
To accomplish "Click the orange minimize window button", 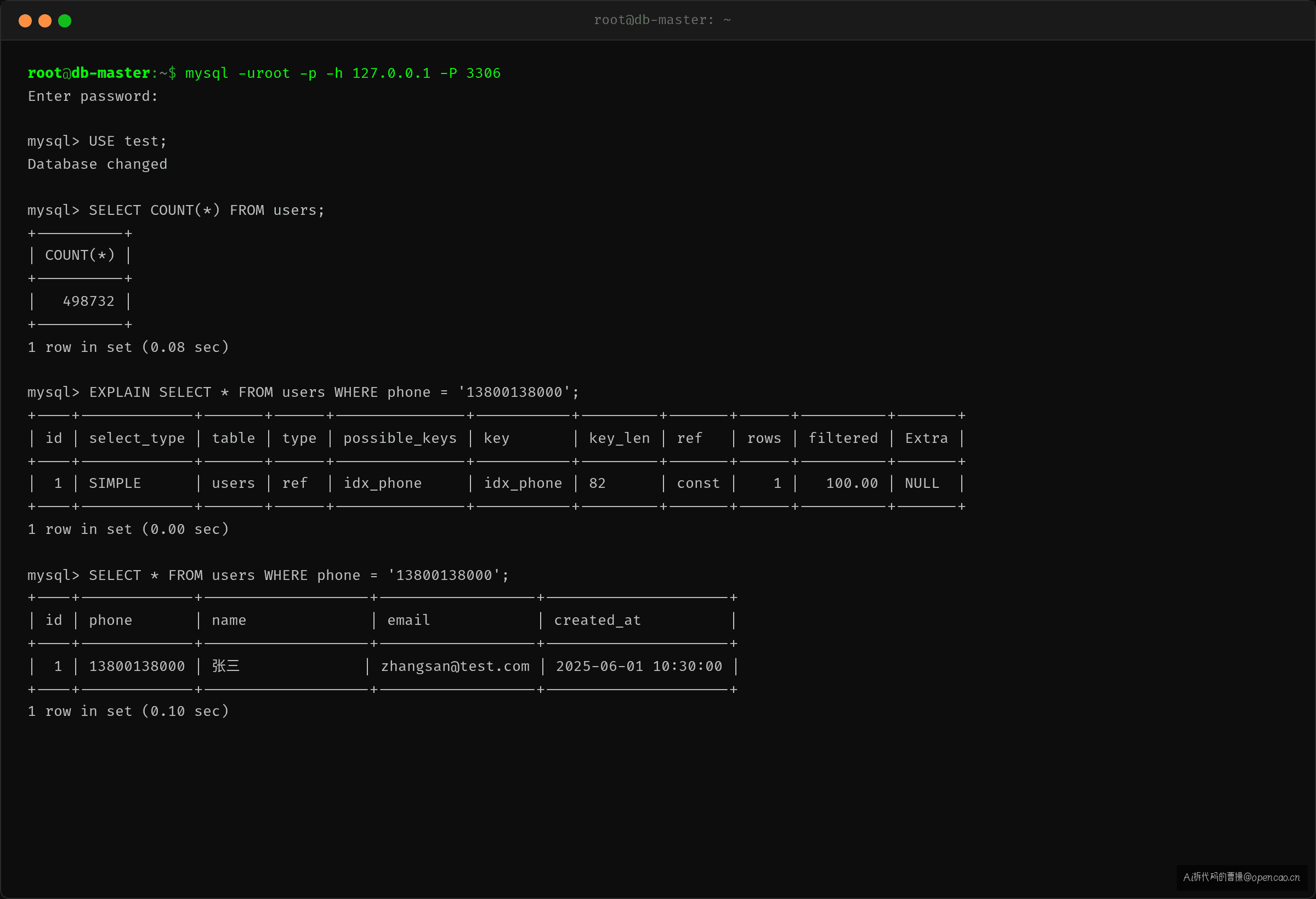I will point(45,21).
